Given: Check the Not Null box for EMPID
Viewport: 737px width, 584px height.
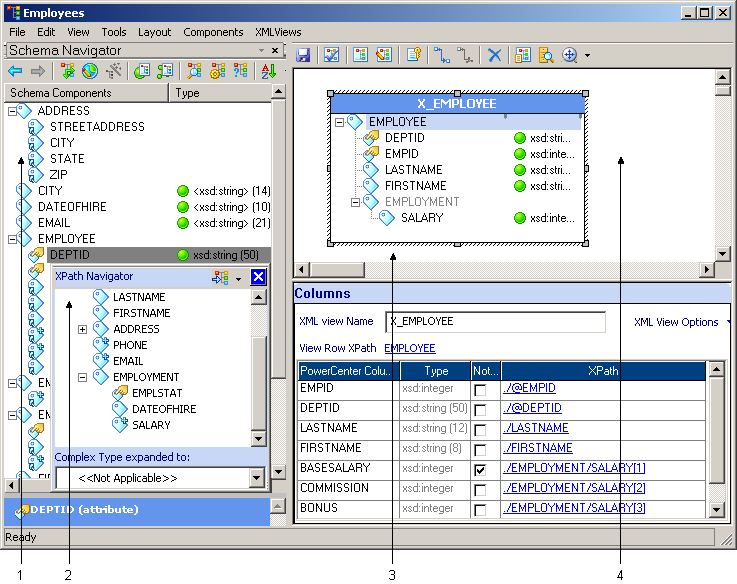Looking at the screenshot, I should click(x=481, y=389).
